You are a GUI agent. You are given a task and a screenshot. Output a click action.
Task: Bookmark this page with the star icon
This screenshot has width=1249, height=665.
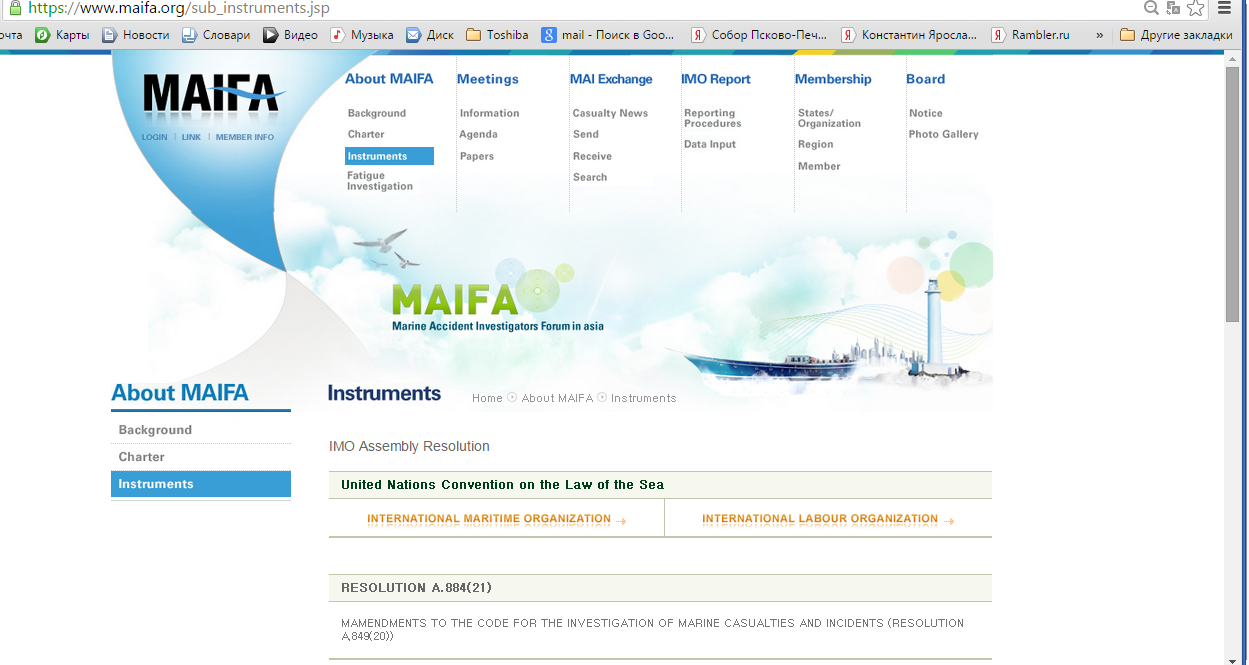[1196, 8]
